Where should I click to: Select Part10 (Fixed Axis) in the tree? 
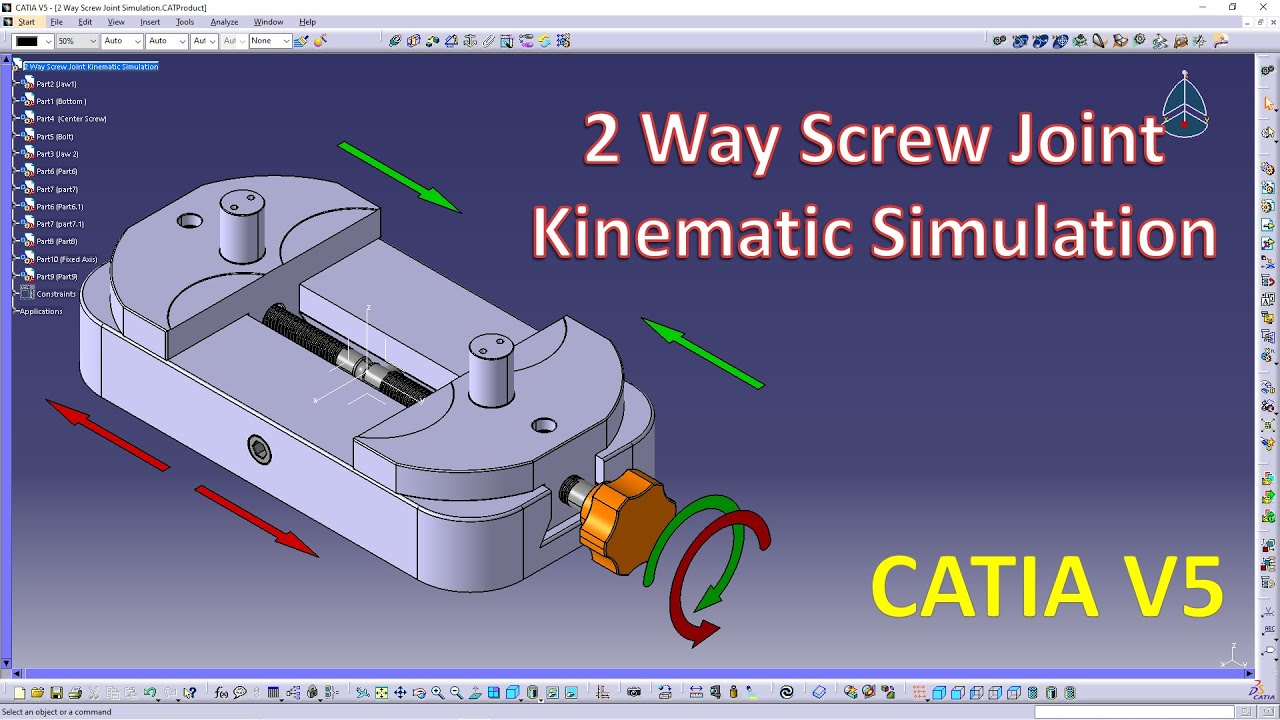click(x=67, y=259)
